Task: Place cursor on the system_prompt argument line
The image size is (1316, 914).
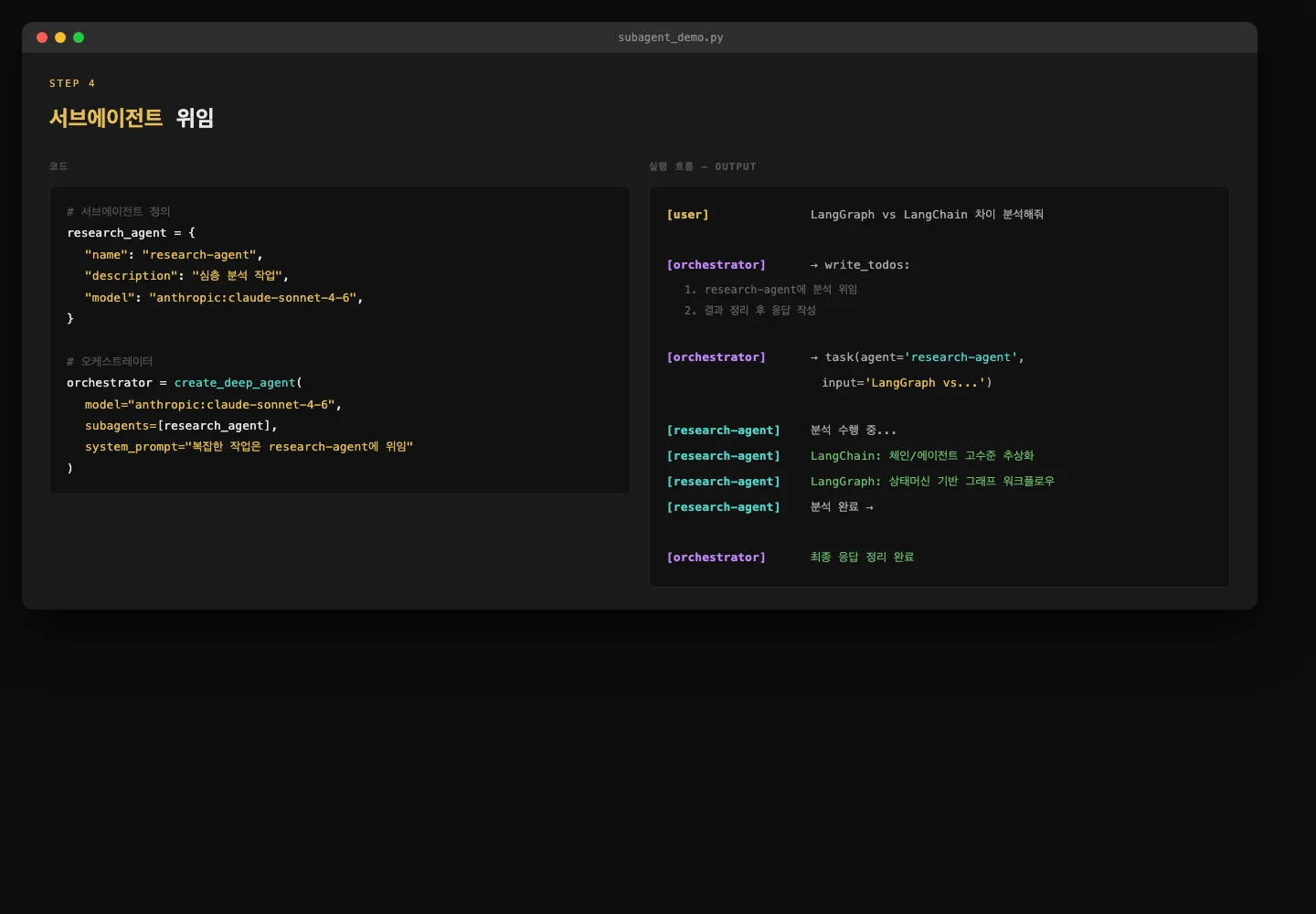Action: click(x=249, y=447)
